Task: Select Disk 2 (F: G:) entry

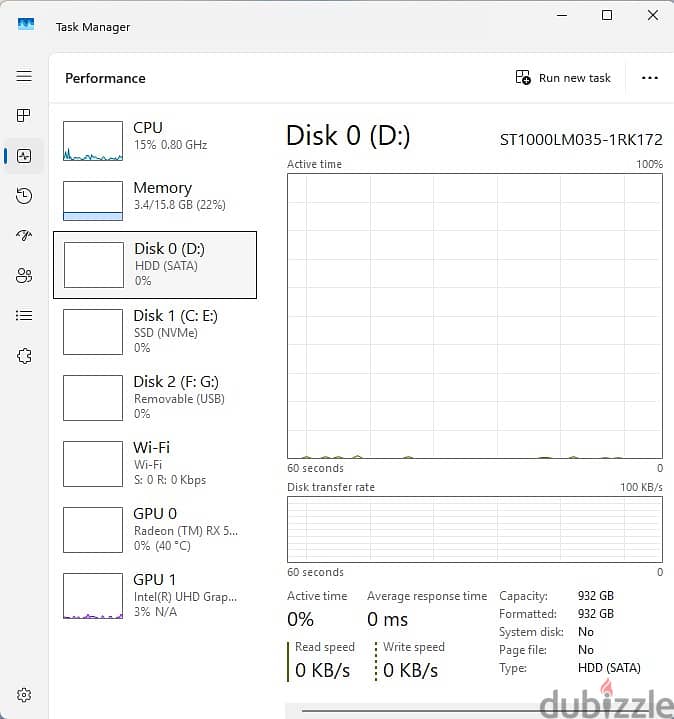Action: tap(155, 398)
